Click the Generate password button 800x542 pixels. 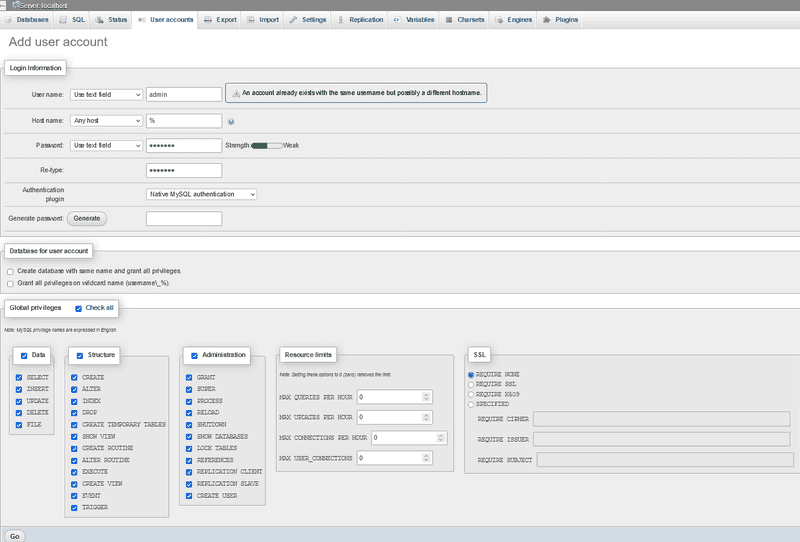pyautogui.click(x=87, y=218)
